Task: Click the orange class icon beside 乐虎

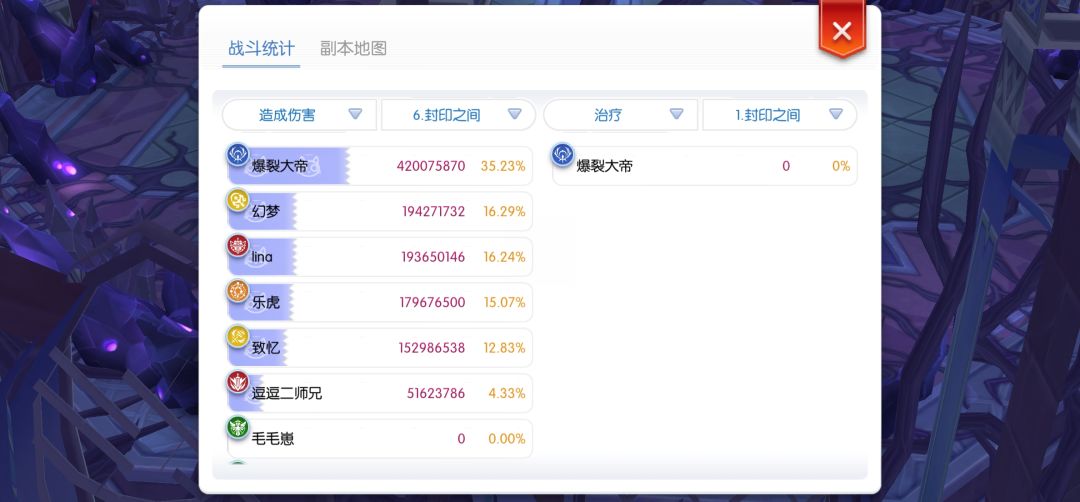Action: click(238, 291)
